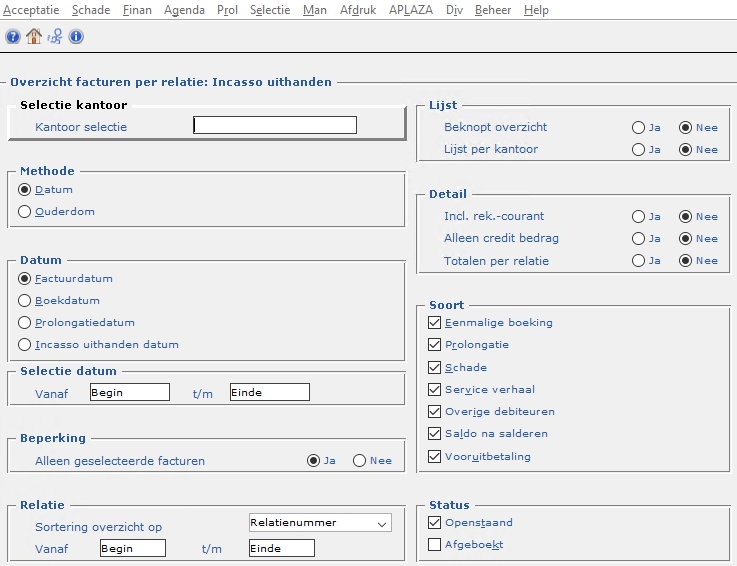Set Alleen geselecteerde facturen to Nee

coord(360,461)
